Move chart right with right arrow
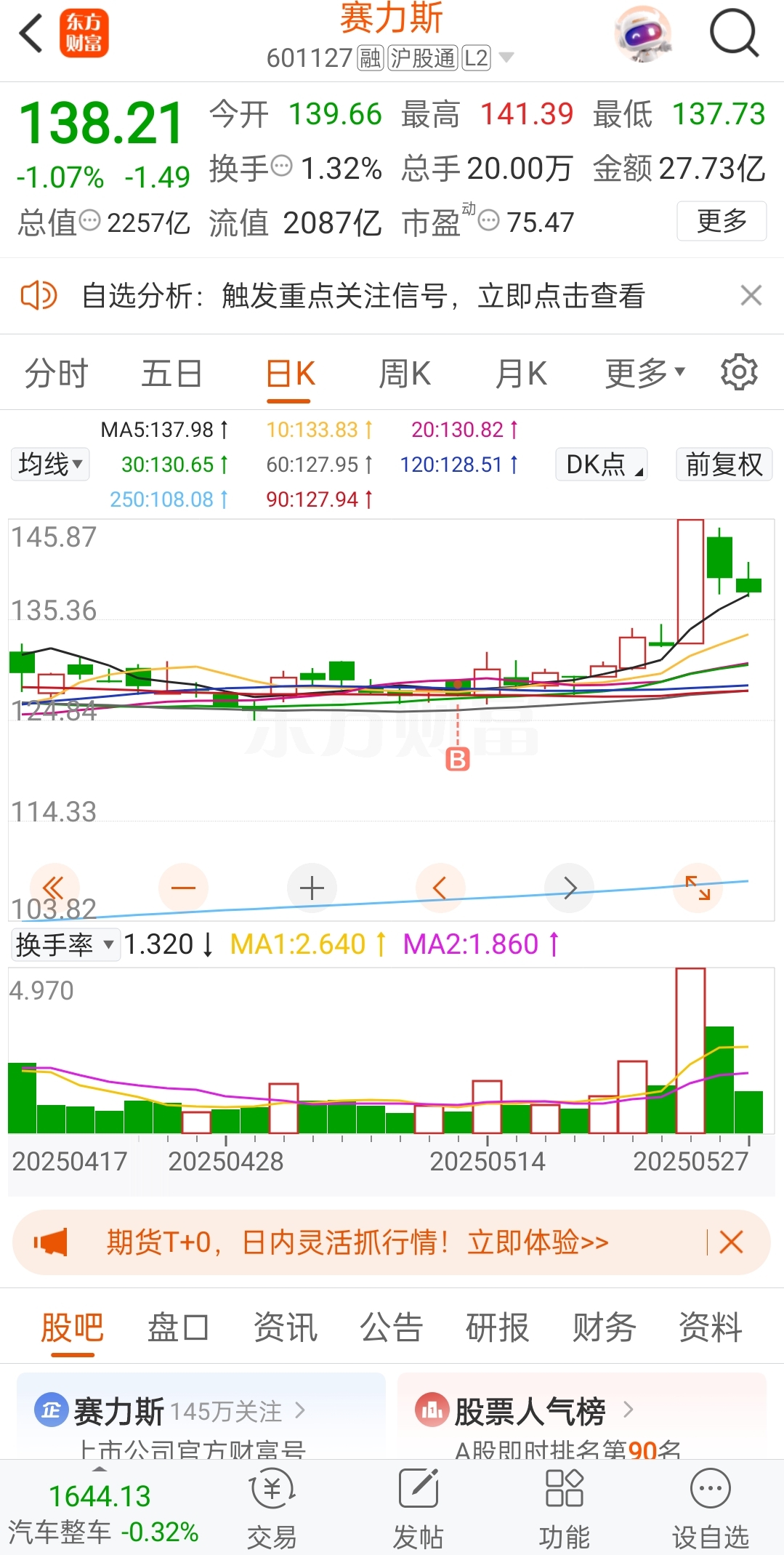Viewport: 784px width, 1555px height. [x=570, y=888]
